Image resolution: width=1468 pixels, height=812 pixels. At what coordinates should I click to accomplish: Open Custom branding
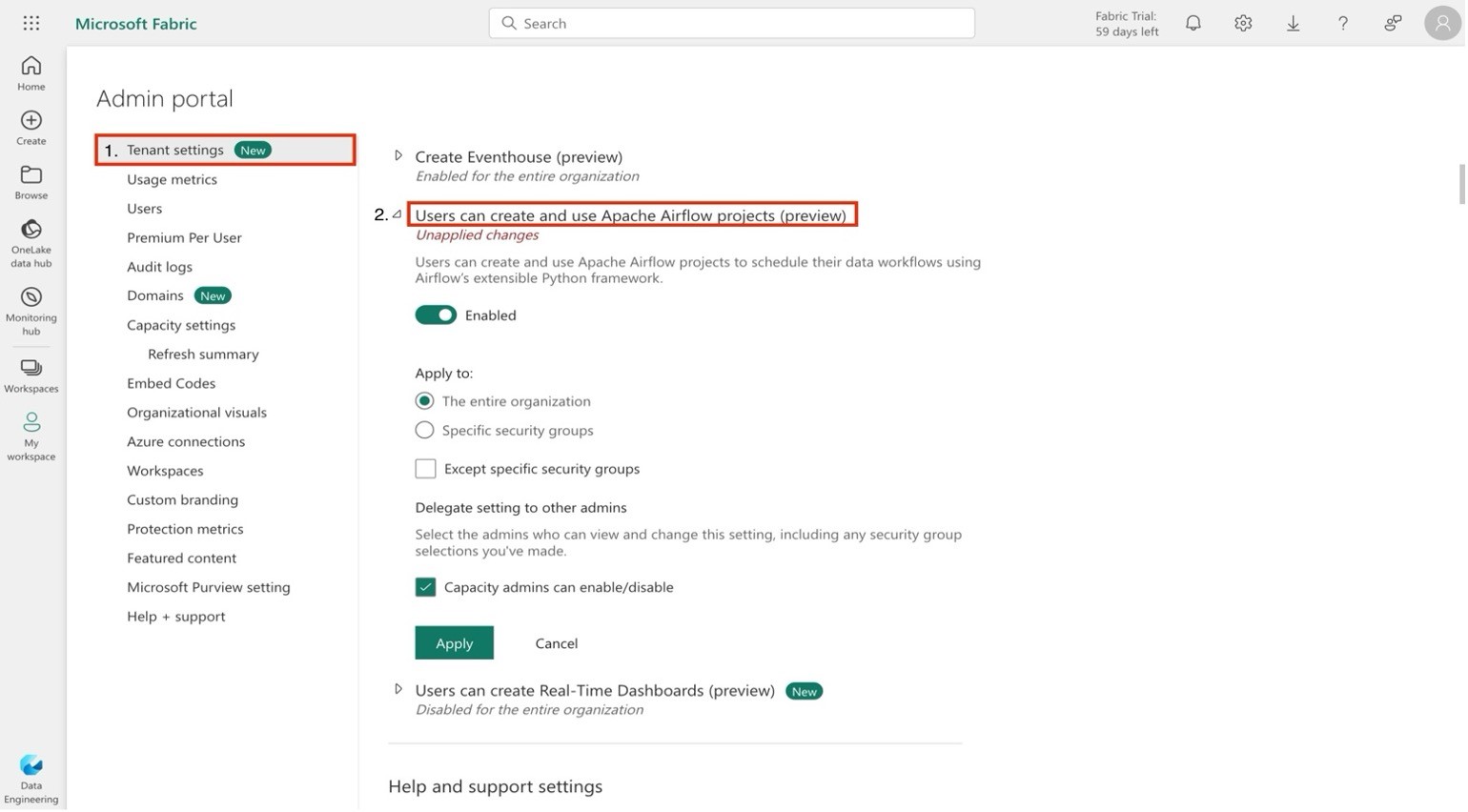click(183, 500)
